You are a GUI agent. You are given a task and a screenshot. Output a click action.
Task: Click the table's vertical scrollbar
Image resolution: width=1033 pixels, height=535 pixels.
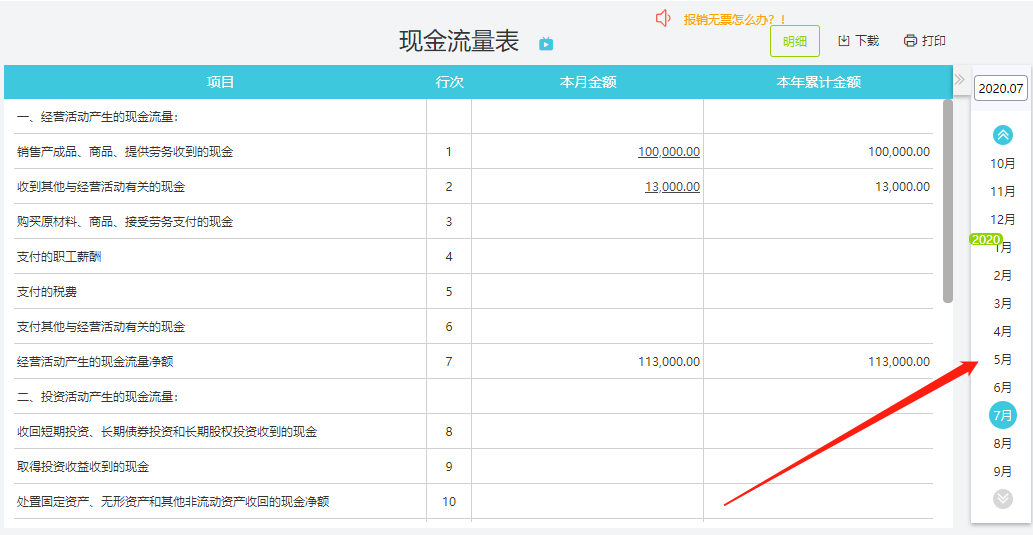947,201
